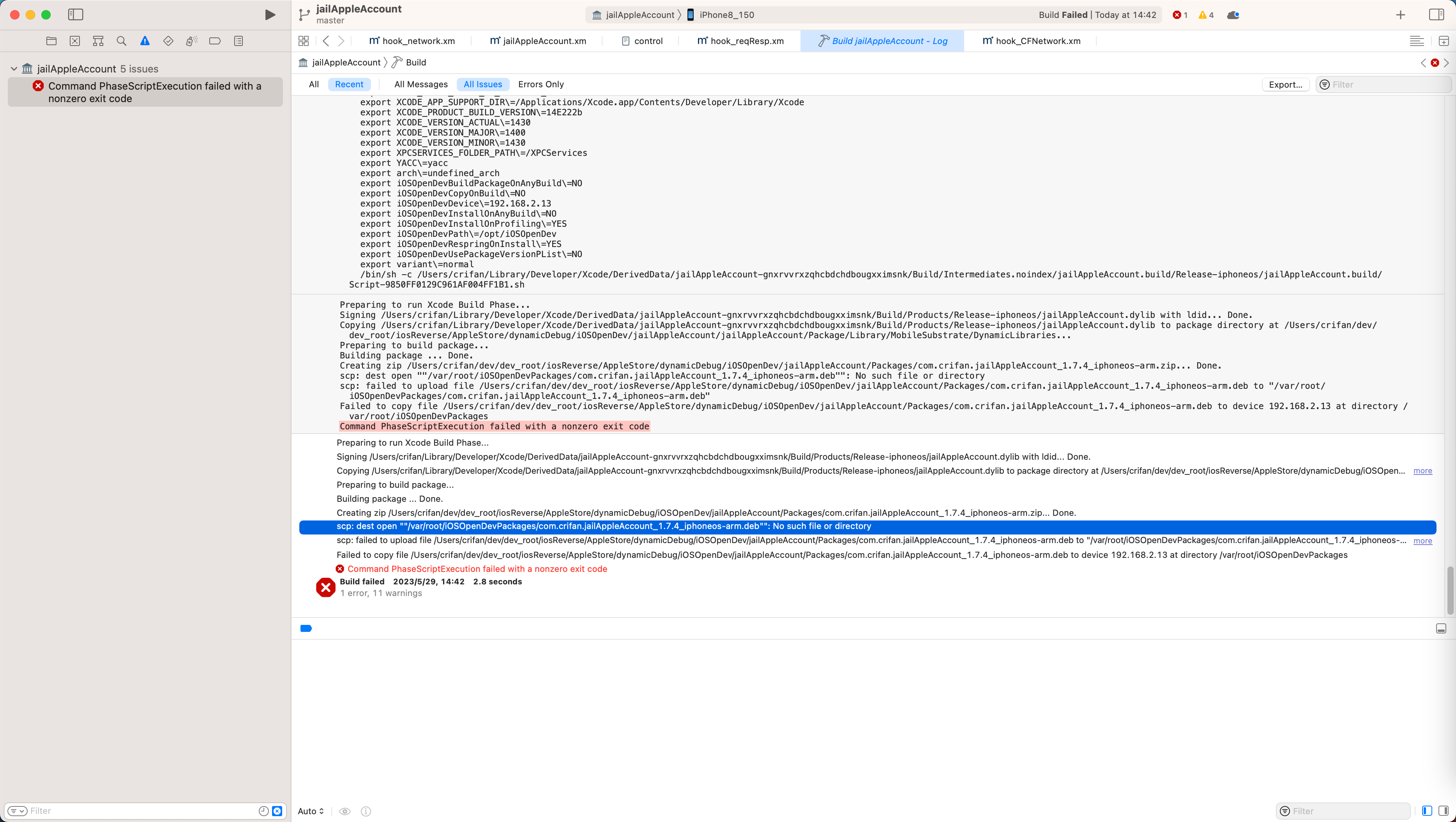
Task: Click the console Filter field
Action: point(1343,811)
